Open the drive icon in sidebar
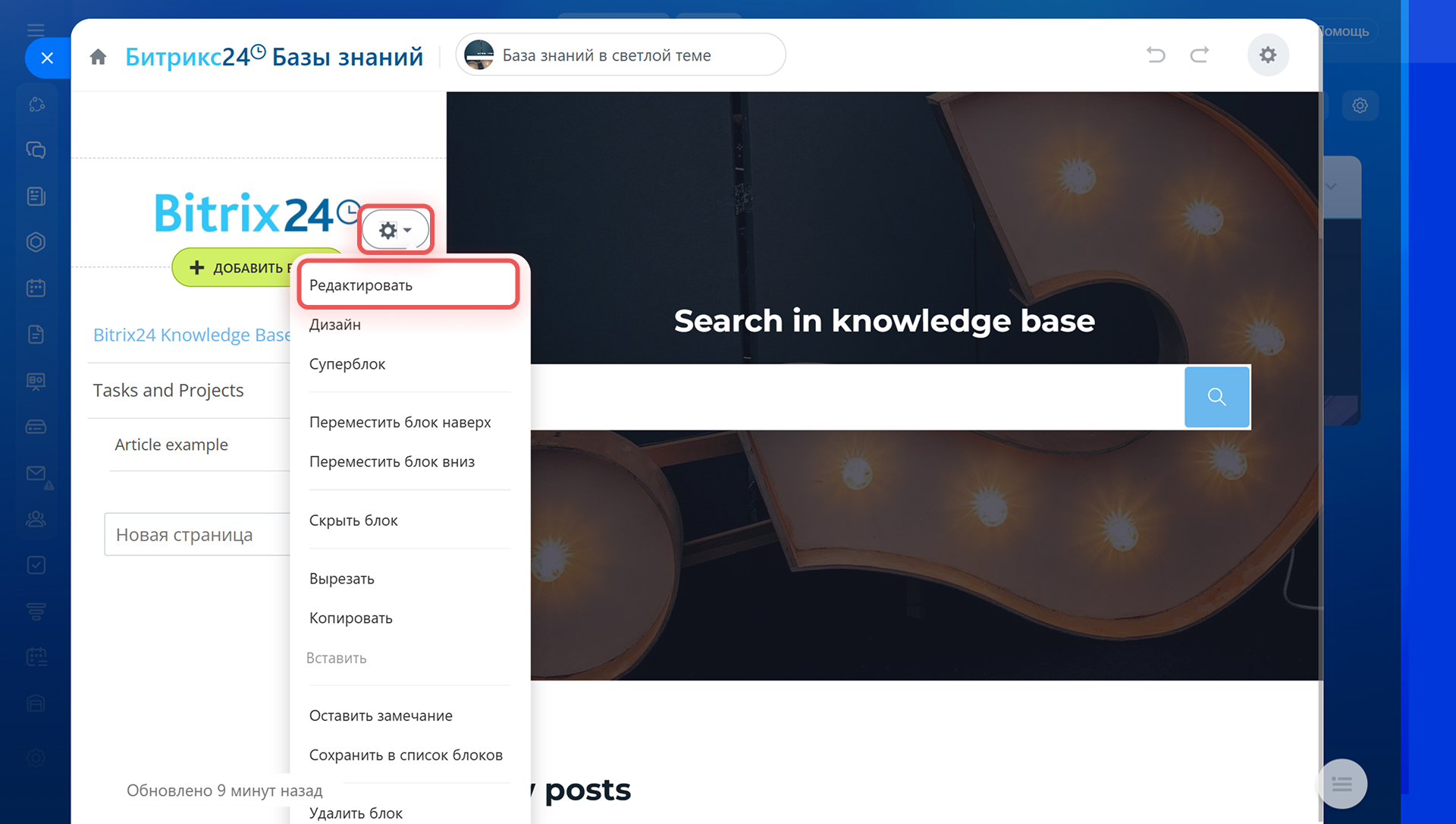 (36, 427)
